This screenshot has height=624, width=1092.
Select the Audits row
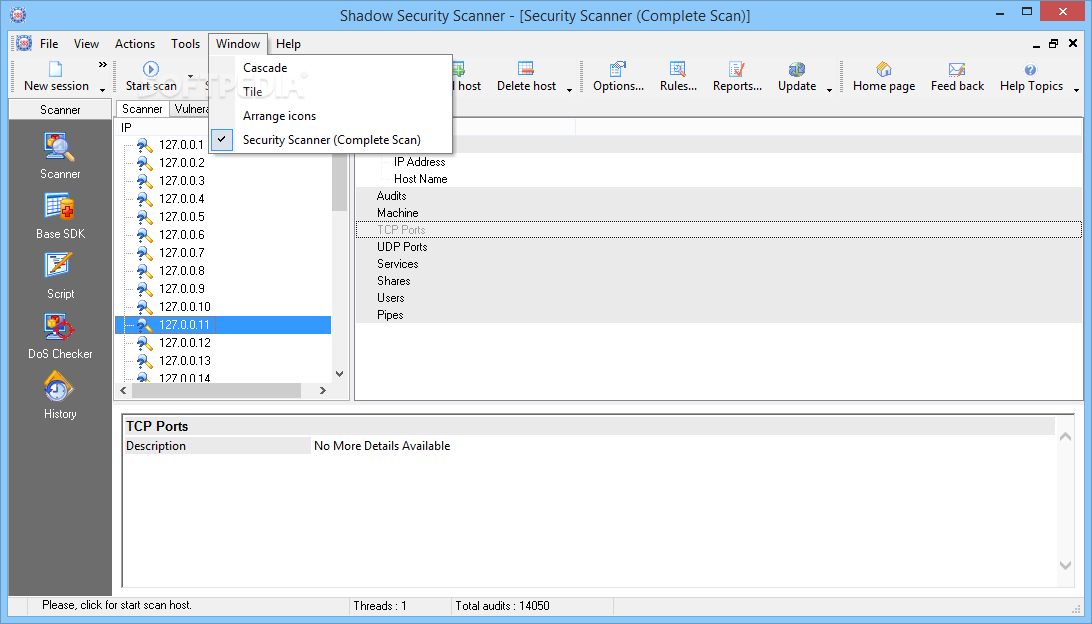(719, 196)
